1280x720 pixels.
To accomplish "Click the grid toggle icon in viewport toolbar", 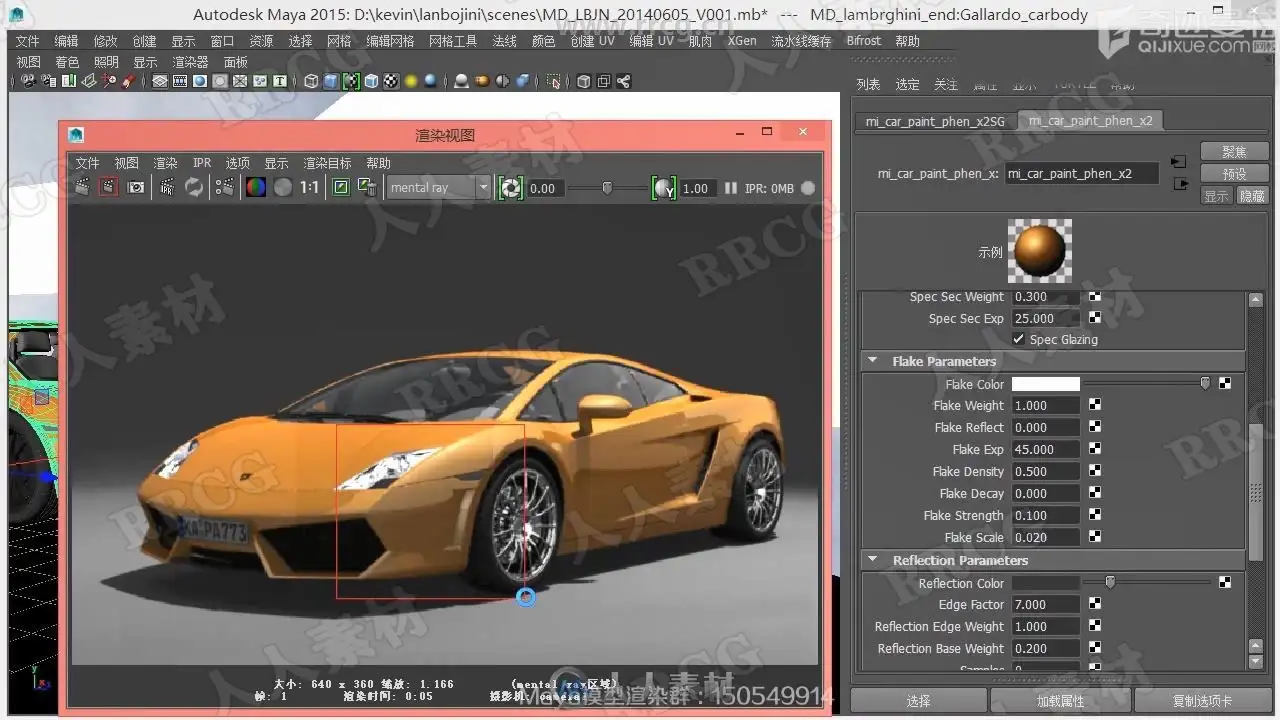I will tap(160, 81).
